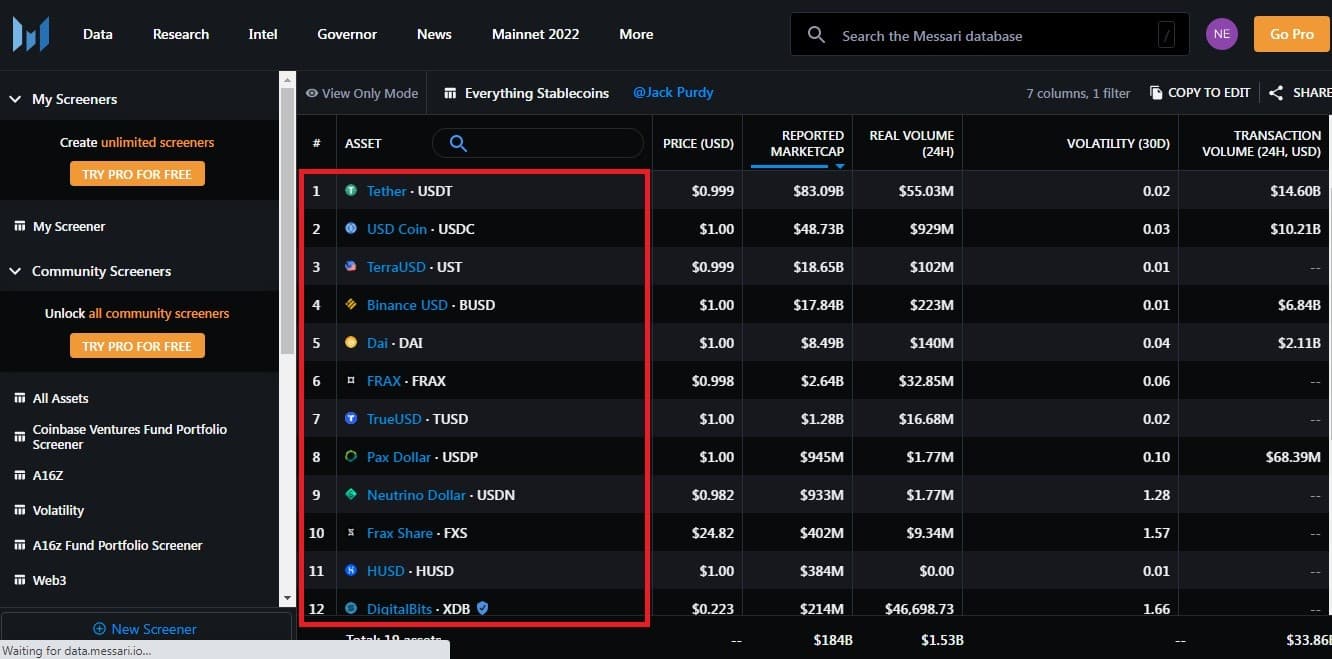Click the Share icon
Image resolution: width=1332 pixels, height=659 pixels.
pos(1276,93)
